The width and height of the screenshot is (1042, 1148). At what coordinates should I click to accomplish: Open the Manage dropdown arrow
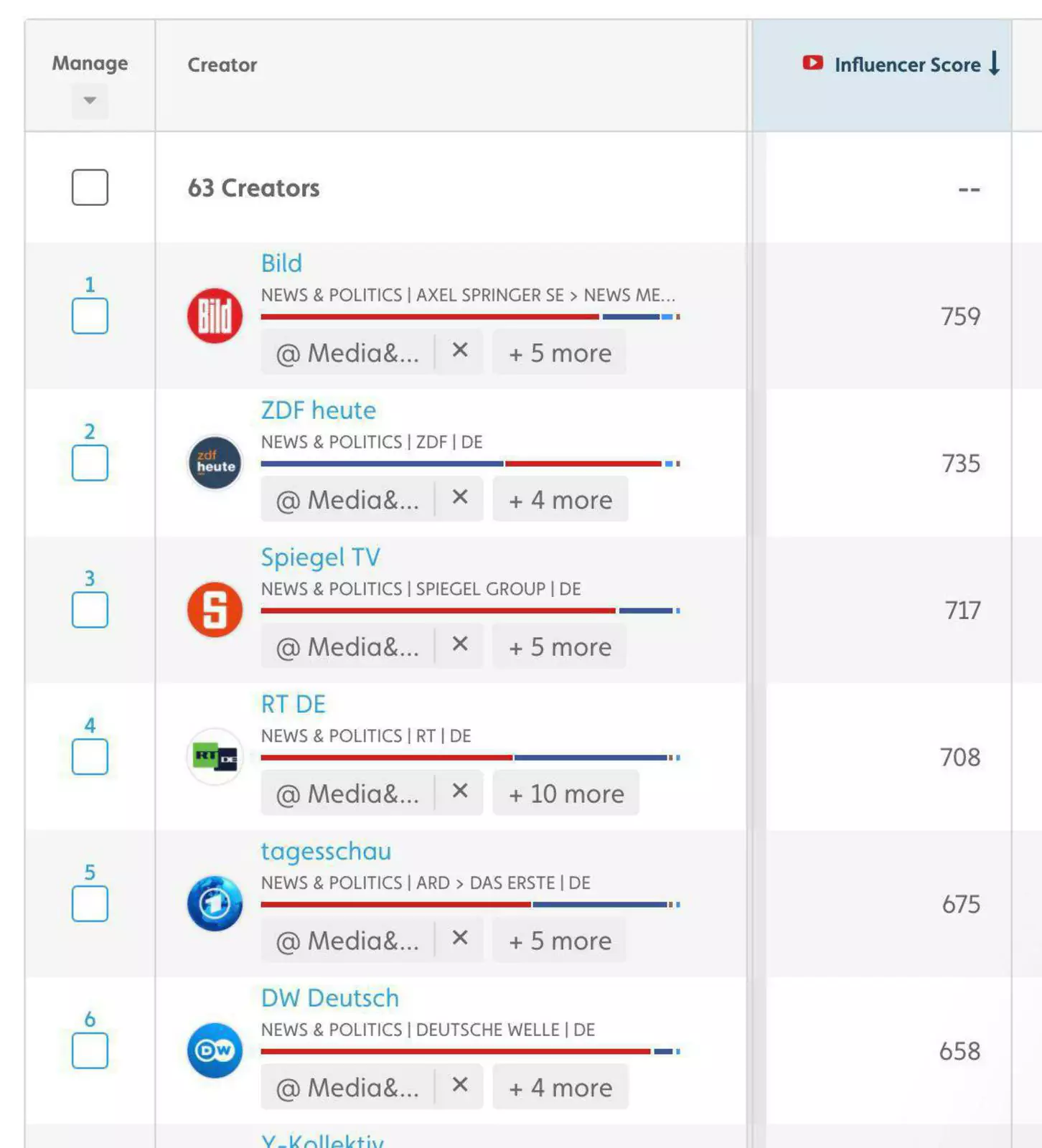(x=90, y=100)
